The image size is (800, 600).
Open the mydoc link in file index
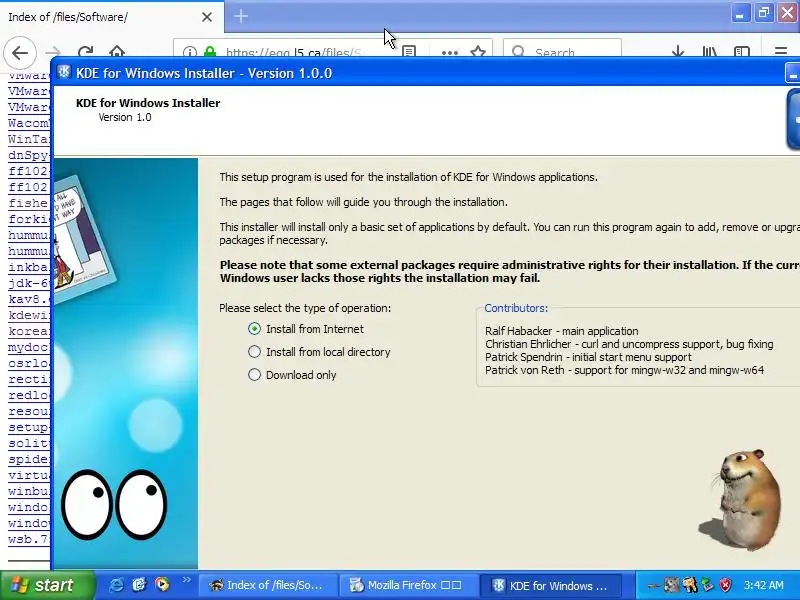[29, 347]
